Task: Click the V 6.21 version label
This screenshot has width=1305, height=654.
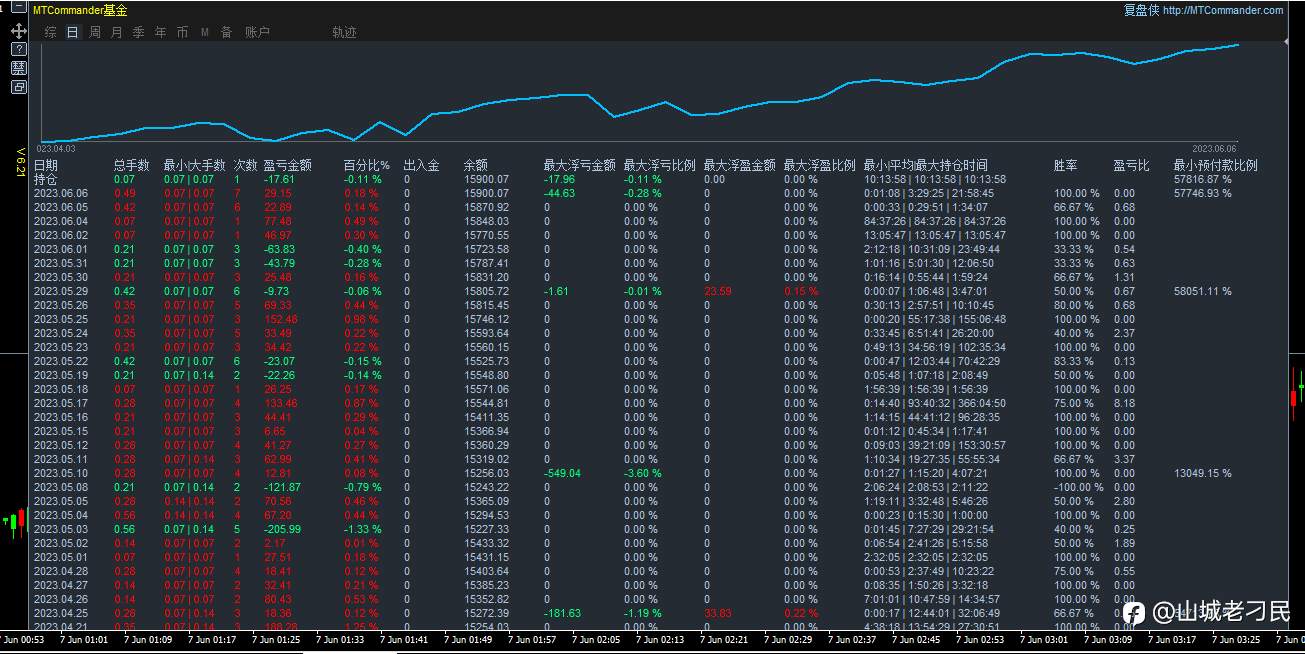Action: coord(19,163)
